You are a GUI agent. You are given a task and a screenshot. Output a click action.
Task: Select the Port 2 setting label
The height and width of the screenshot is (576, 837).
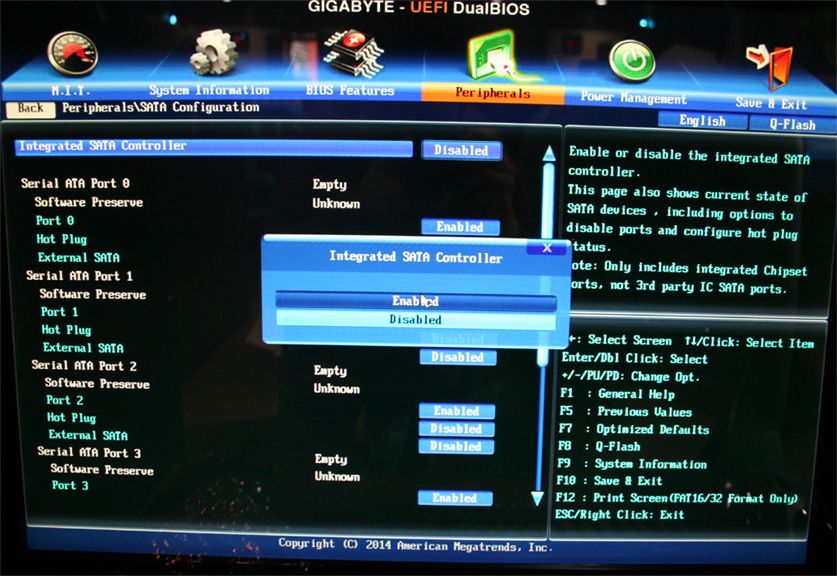tap(65, 400)
